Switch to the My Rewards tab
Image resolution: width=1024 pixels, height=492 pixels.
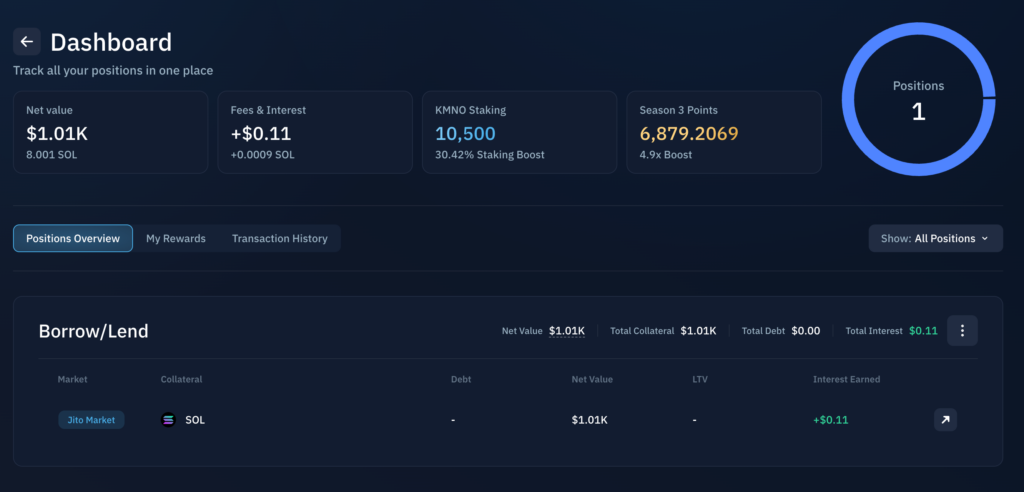[x=176, y=239]
